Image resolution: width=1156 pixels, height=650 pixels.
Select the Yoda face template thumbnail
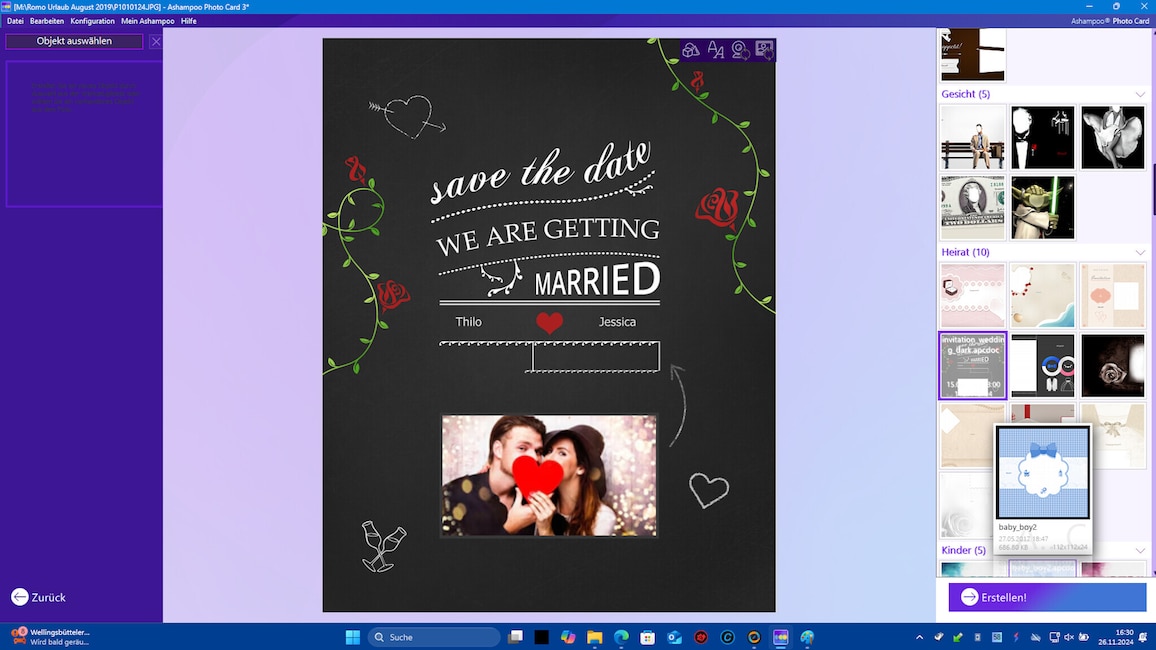(x=1042, y=208)
